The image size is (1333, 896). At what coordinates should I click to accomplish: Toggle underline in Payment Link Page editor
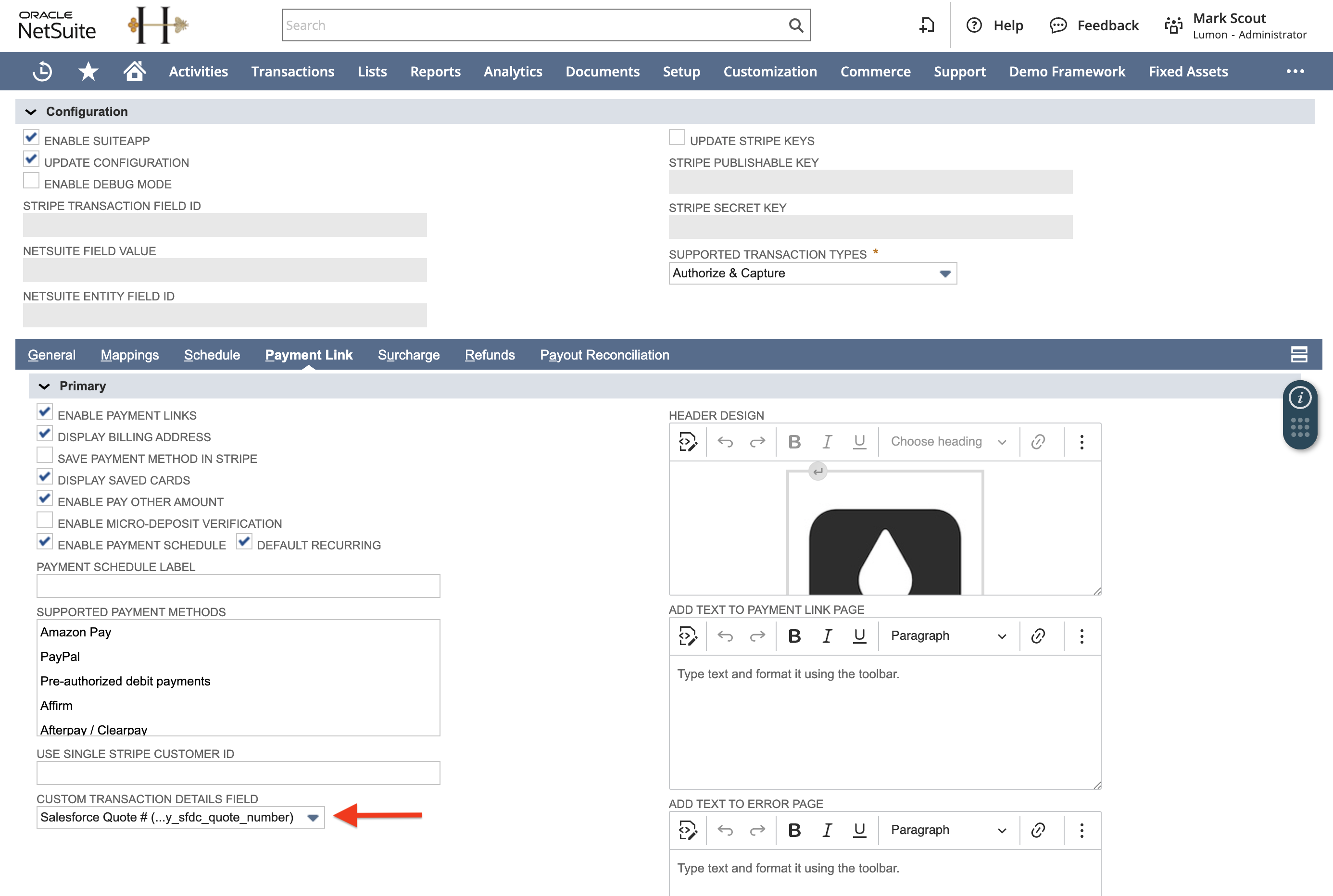coord(859,636)
